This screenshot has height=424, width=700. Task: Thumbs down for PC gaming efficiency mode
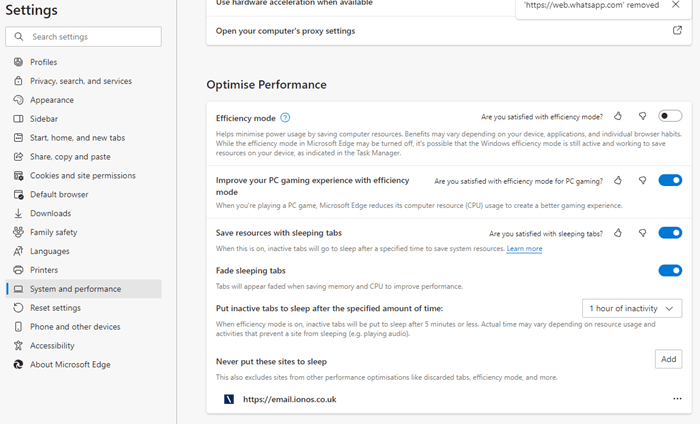pyautogui.click(x=642, y=180)
